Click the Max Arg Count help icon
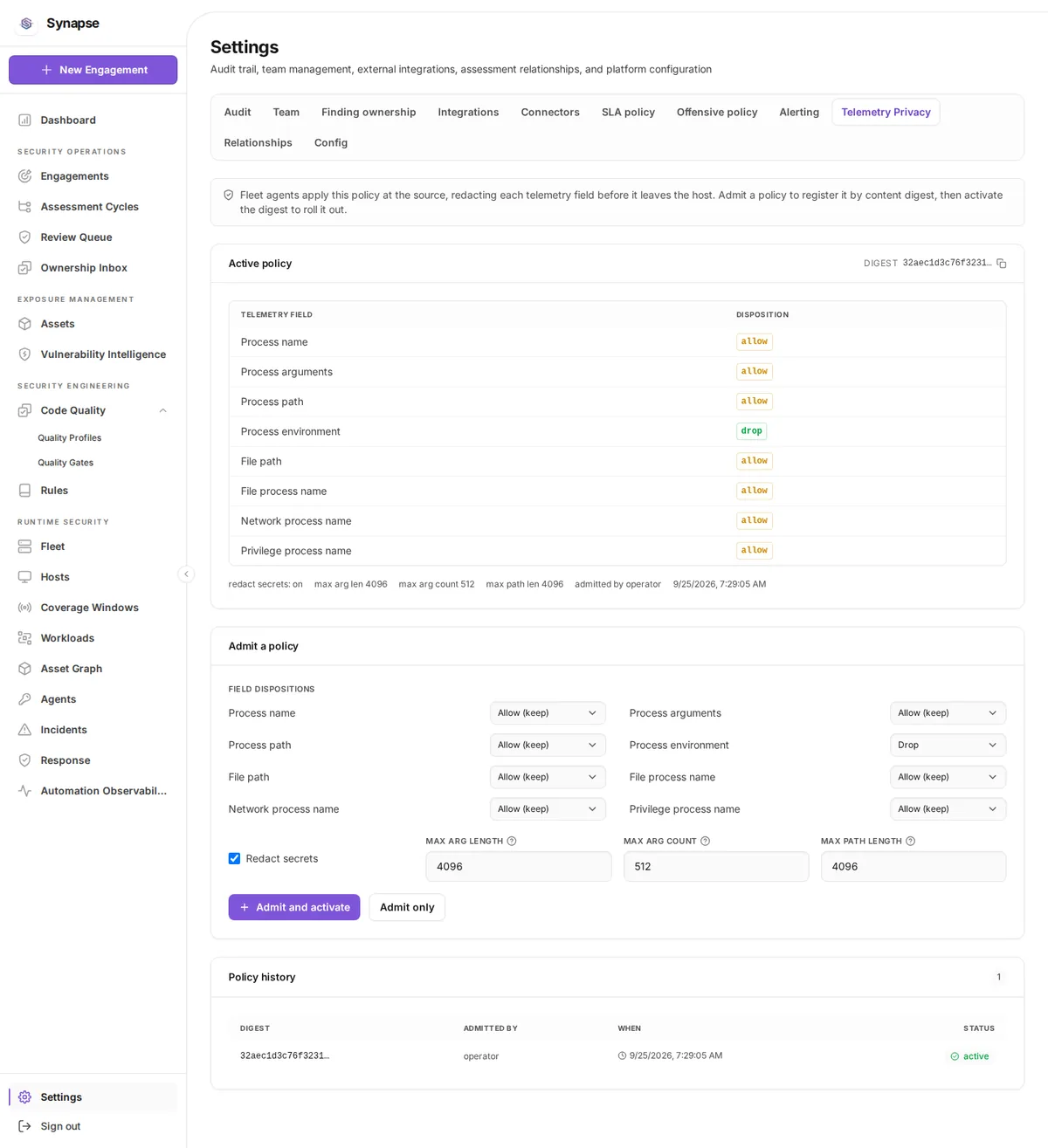The height and width of the screenshot is (1148, 1048). [705, 842]
